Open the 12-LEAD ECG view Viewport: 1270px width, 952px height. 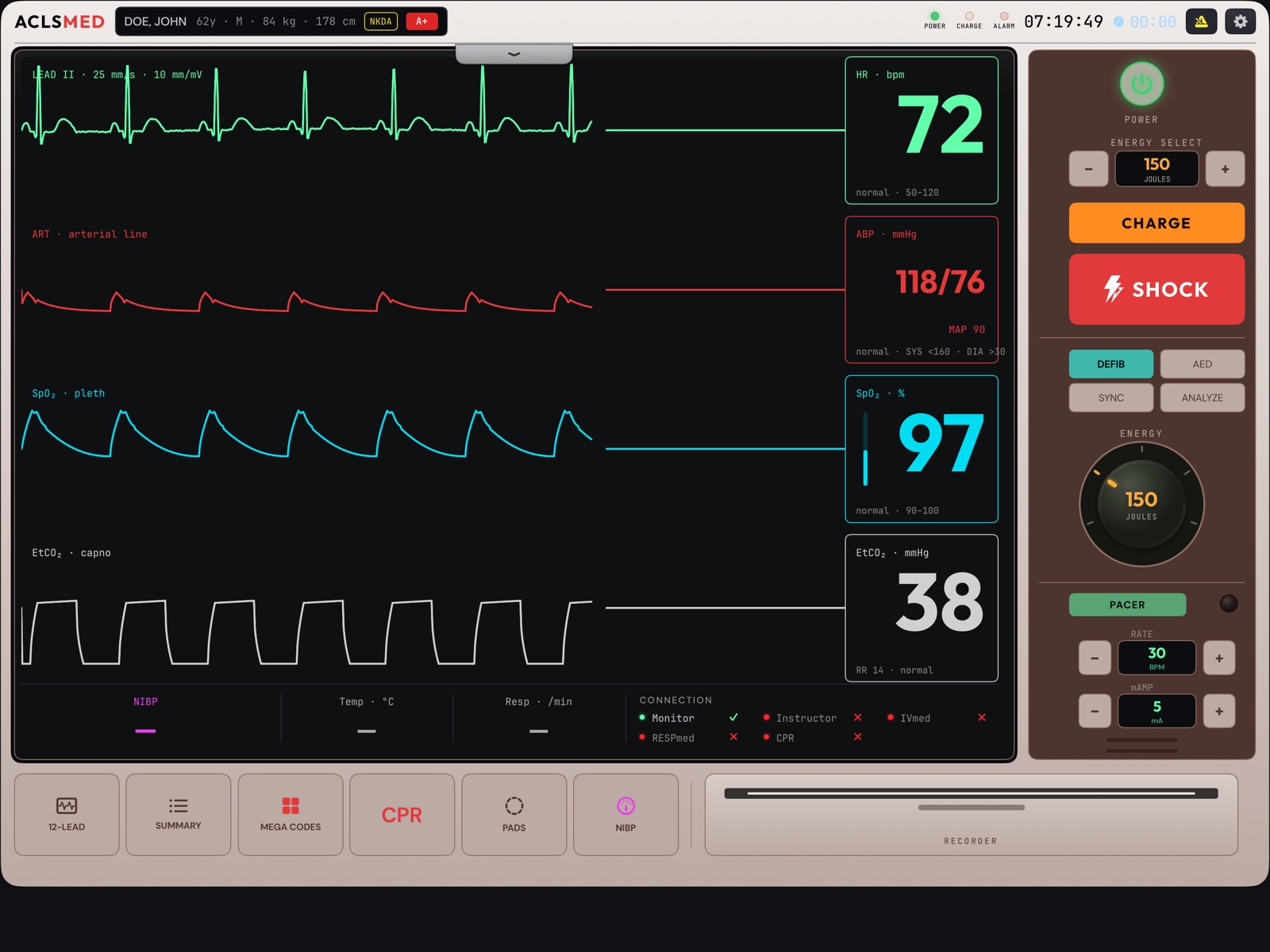(x=67, y=814)
